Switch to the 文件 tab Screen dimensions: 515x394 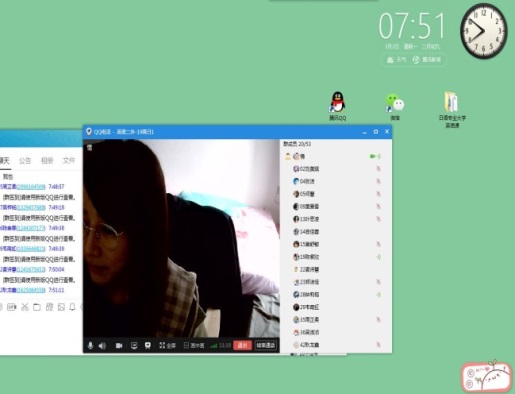[x=69, y=161]
